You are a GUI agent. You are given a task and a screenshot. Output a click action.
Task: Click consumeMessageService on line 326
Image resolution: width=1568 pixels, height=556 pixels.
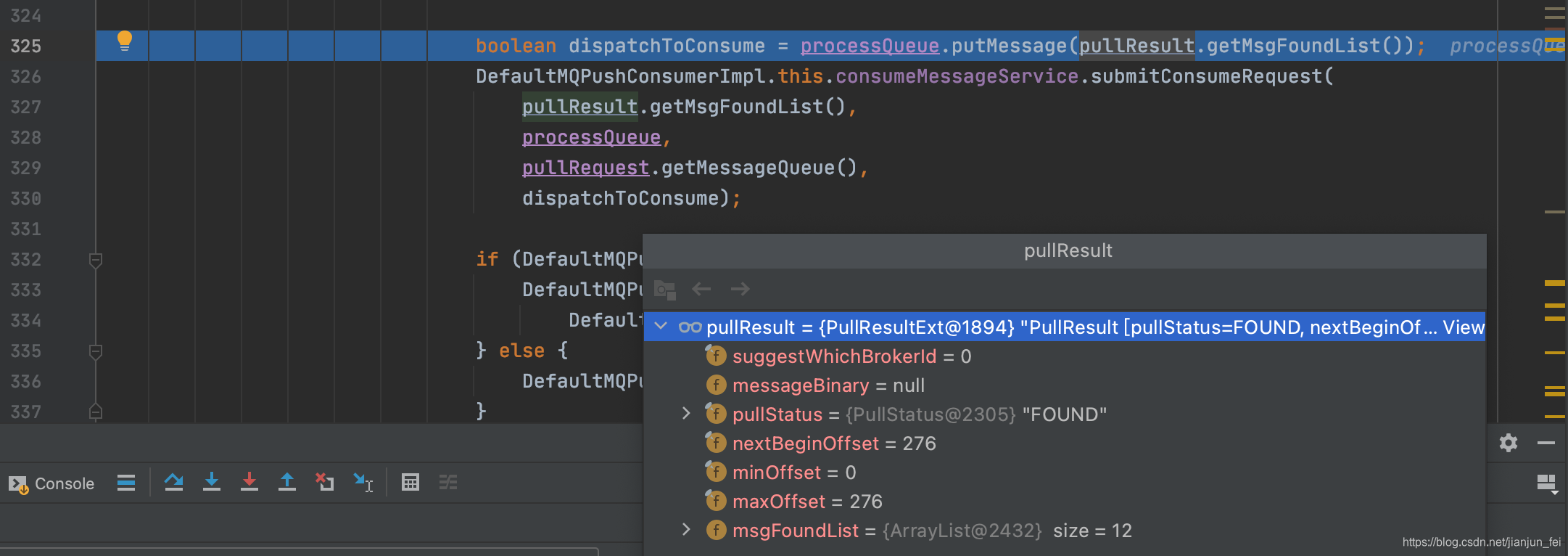coord(957,76)
